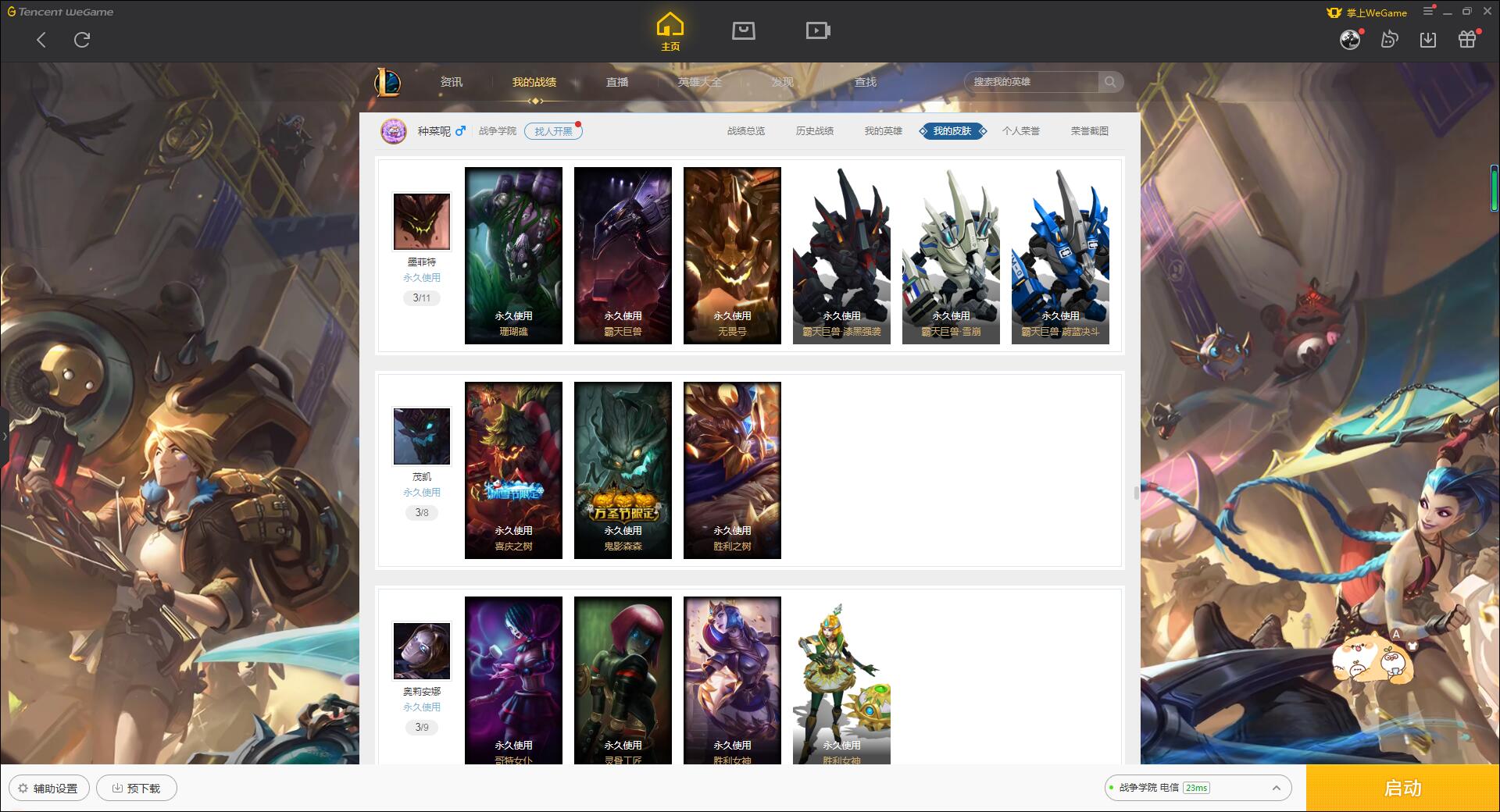
Task: Open the 霸天巨兽 skin card
Action: point(623,255)
